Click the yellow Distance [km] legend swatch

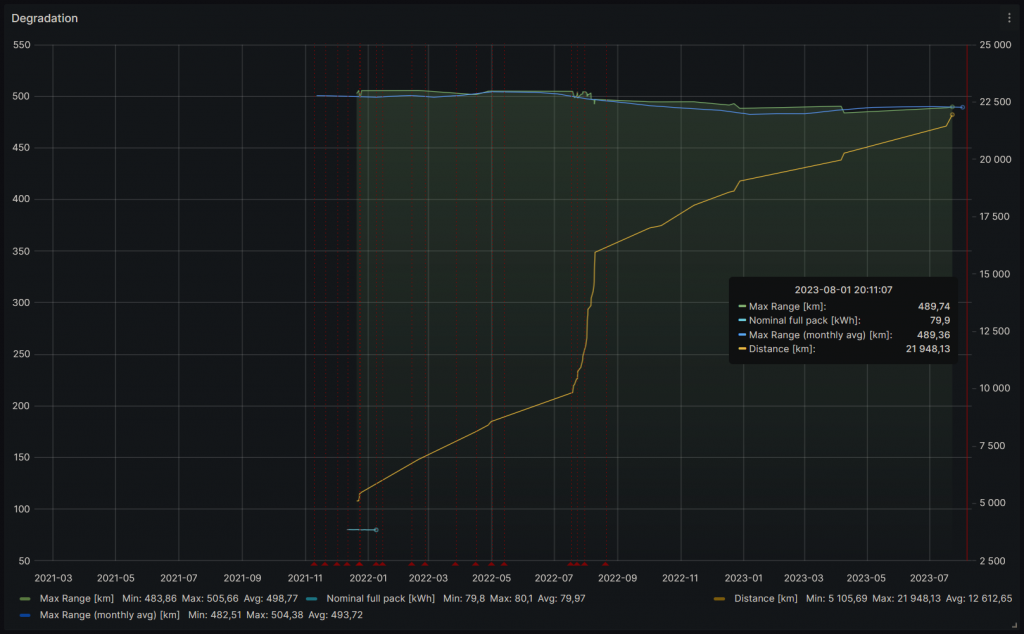pyautogui.click(x=719, y=598)
